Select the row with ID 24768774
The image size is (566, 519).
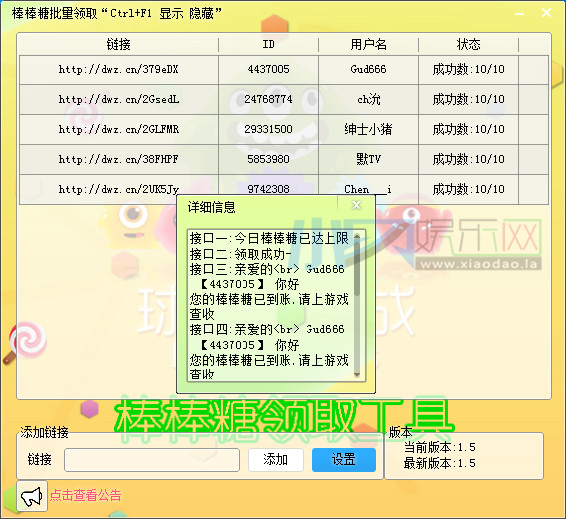coord(284,100)
